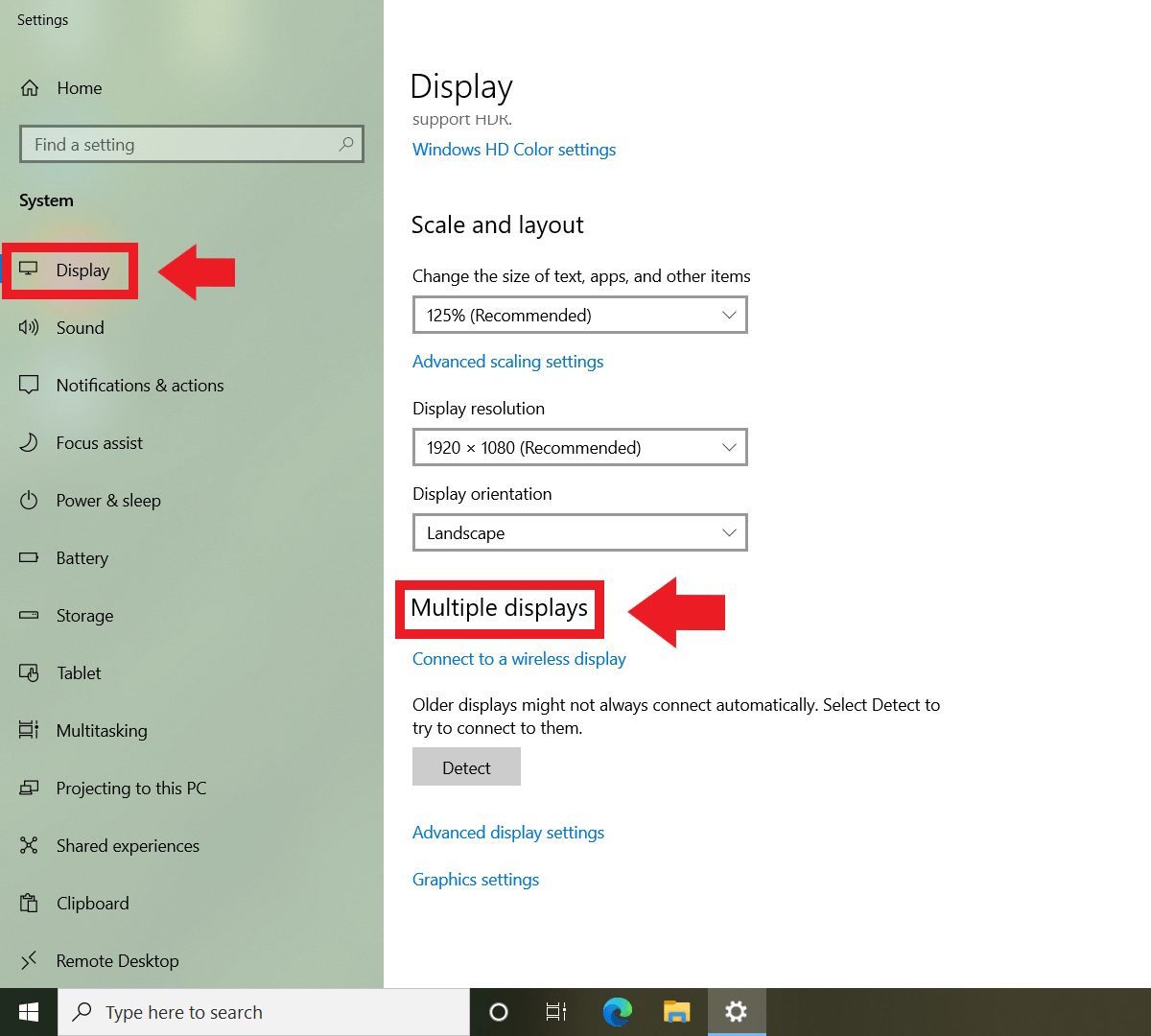Open the Display orientation dropdown
Screen dimensions: 1151x1036
coord(579,532)
